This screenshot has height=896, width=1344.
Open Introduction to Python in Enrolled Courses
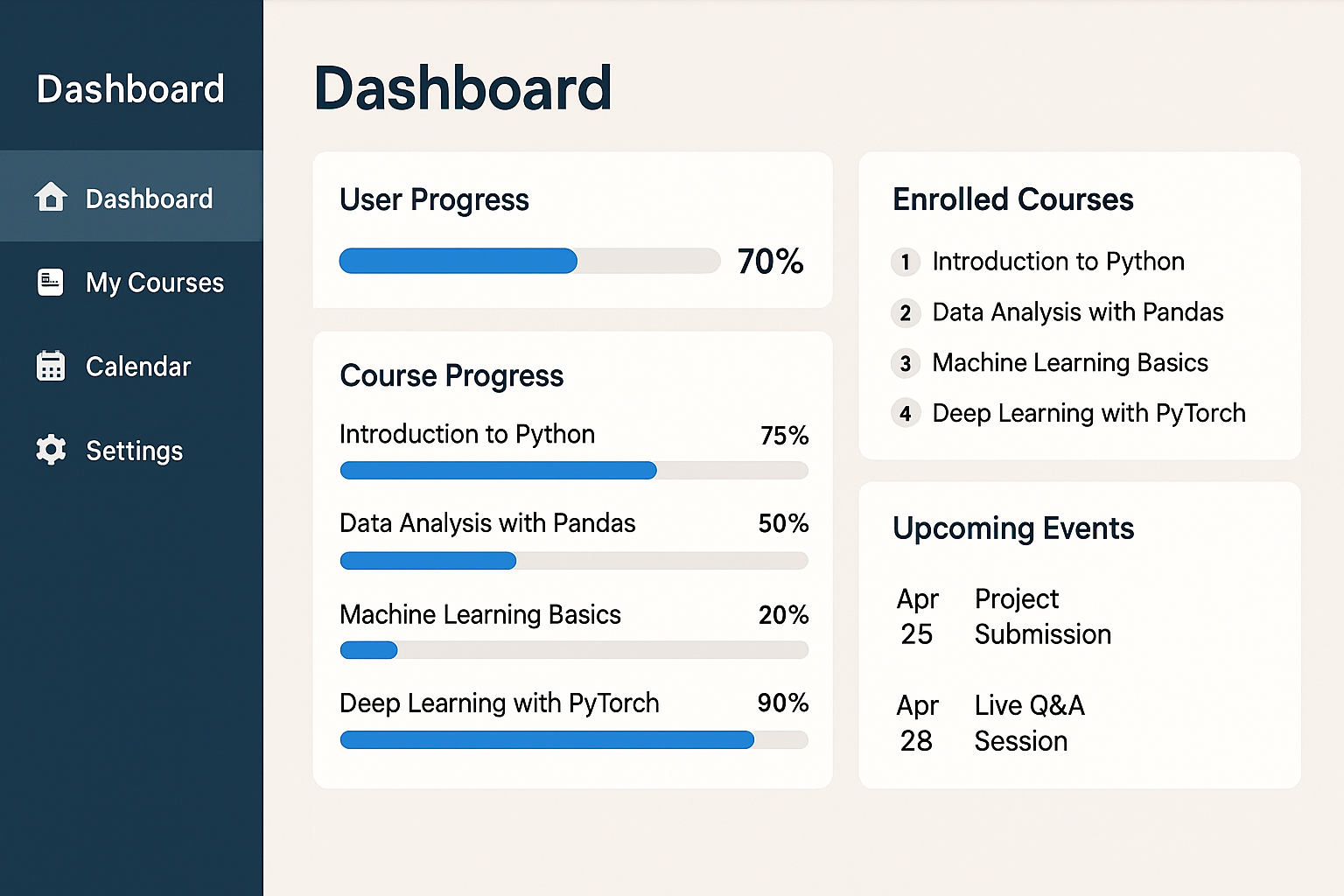click(1058, 262)
